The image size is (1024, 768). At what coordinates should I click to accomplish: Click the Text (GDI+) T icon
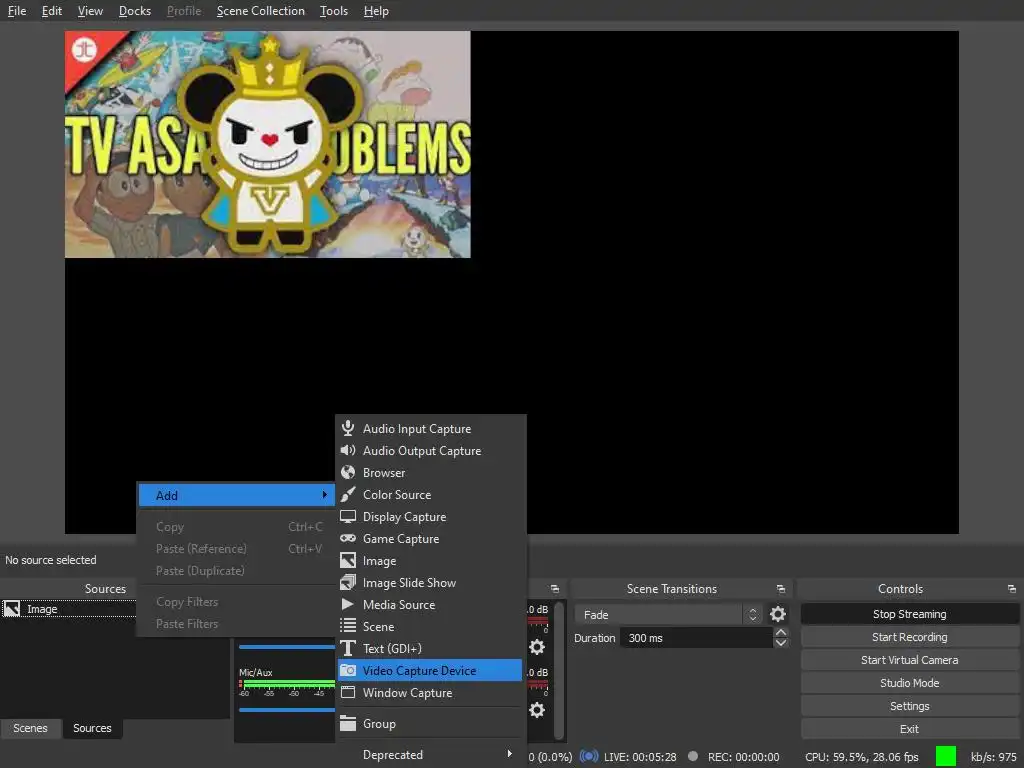(348, 648)
